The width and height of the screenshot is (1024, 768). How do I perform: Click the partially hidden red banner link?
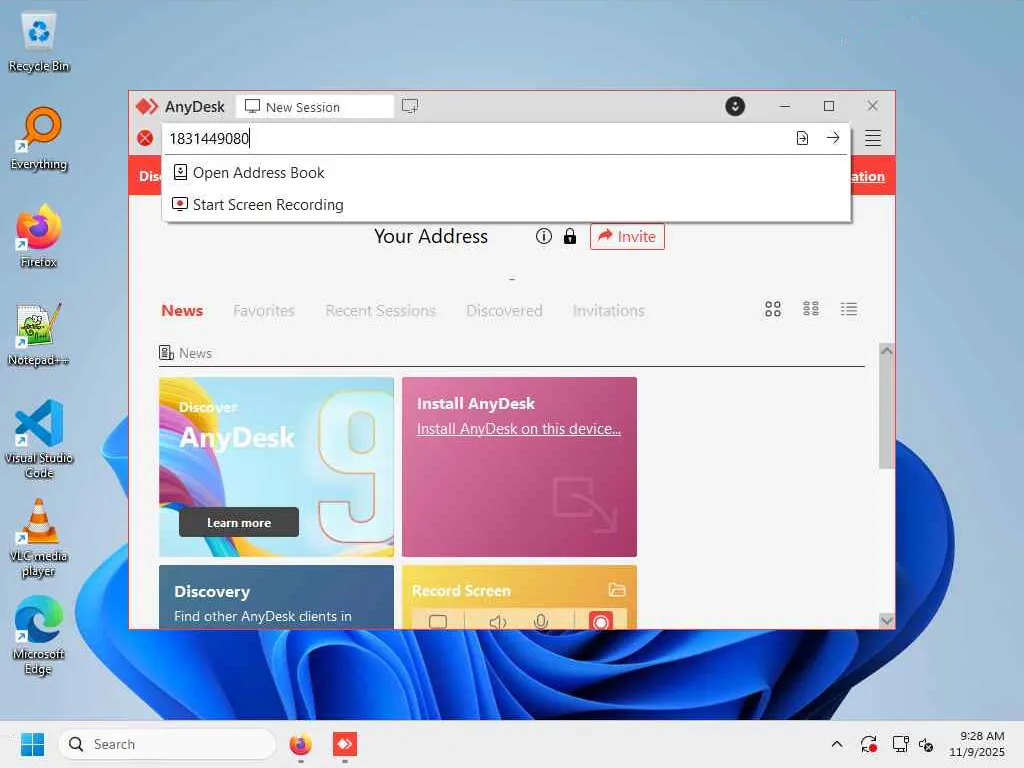[868, 176]
